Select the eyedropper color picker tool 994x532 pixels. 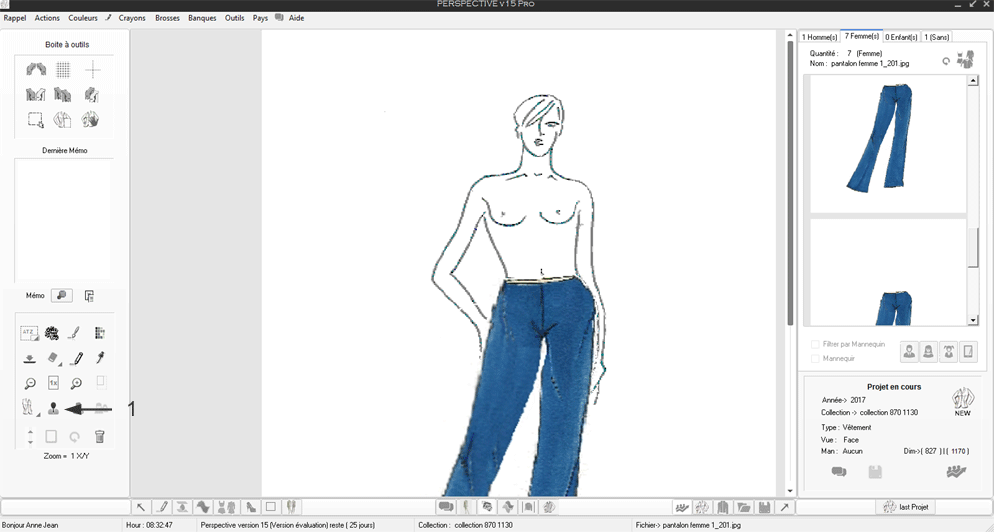click(x=100, y=358)
